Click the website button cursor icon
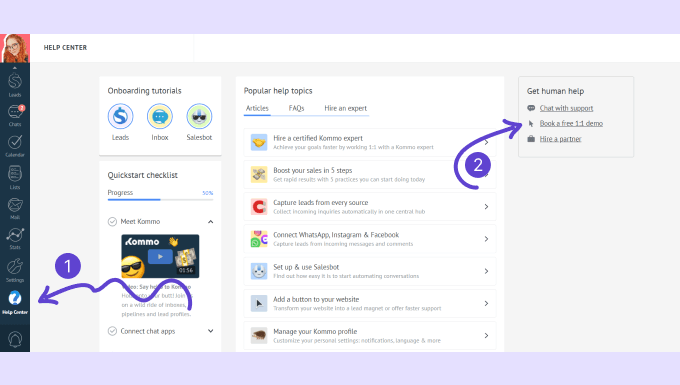 click(x=259, y=303)
